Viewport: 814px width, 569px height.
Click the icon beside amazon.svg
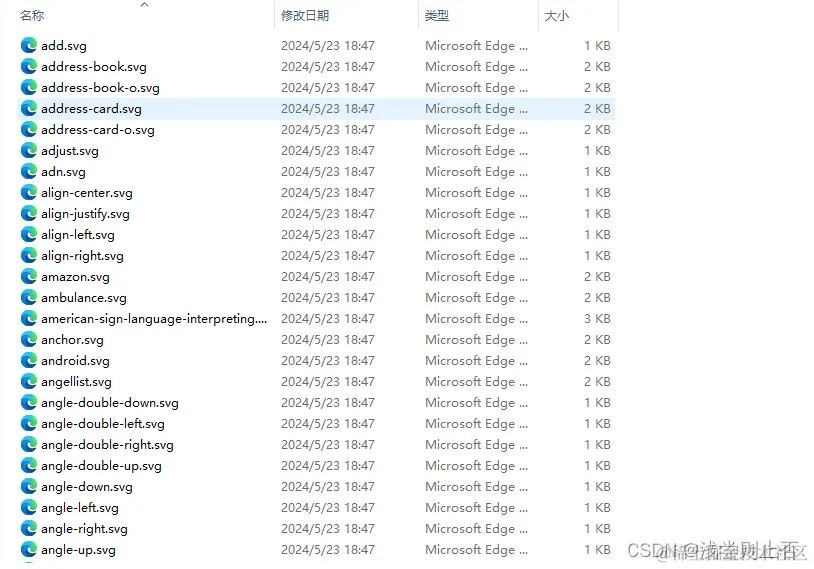tap(29, 277)
